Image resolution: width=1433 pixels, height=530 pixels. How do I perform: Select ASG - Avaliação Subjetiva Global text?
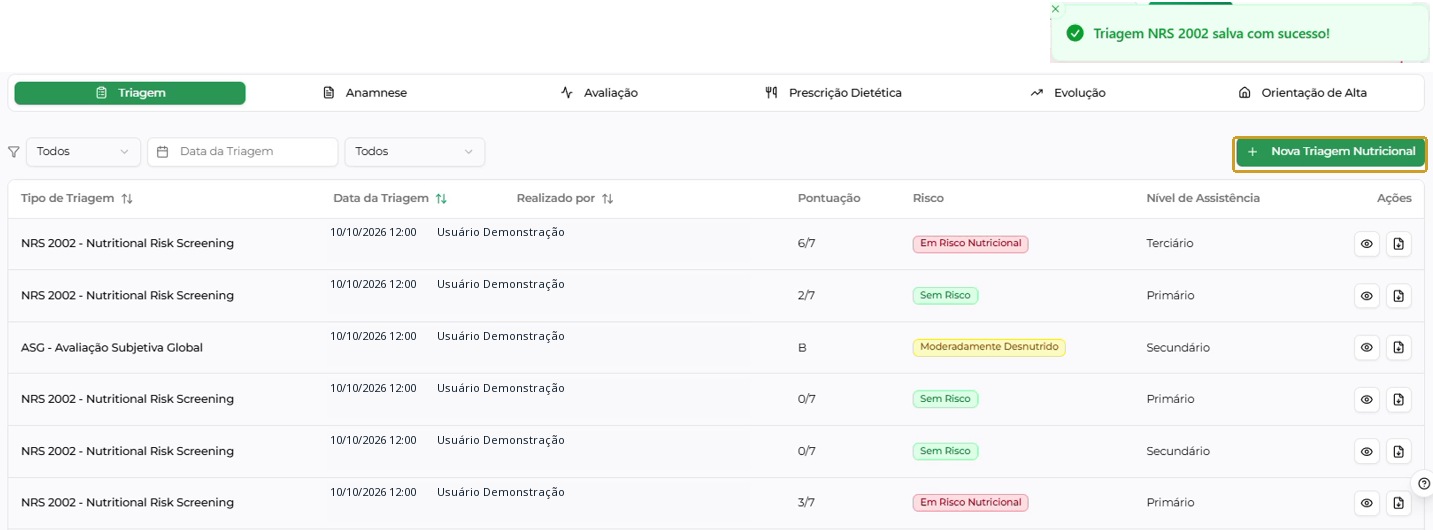tap(112, 348)
